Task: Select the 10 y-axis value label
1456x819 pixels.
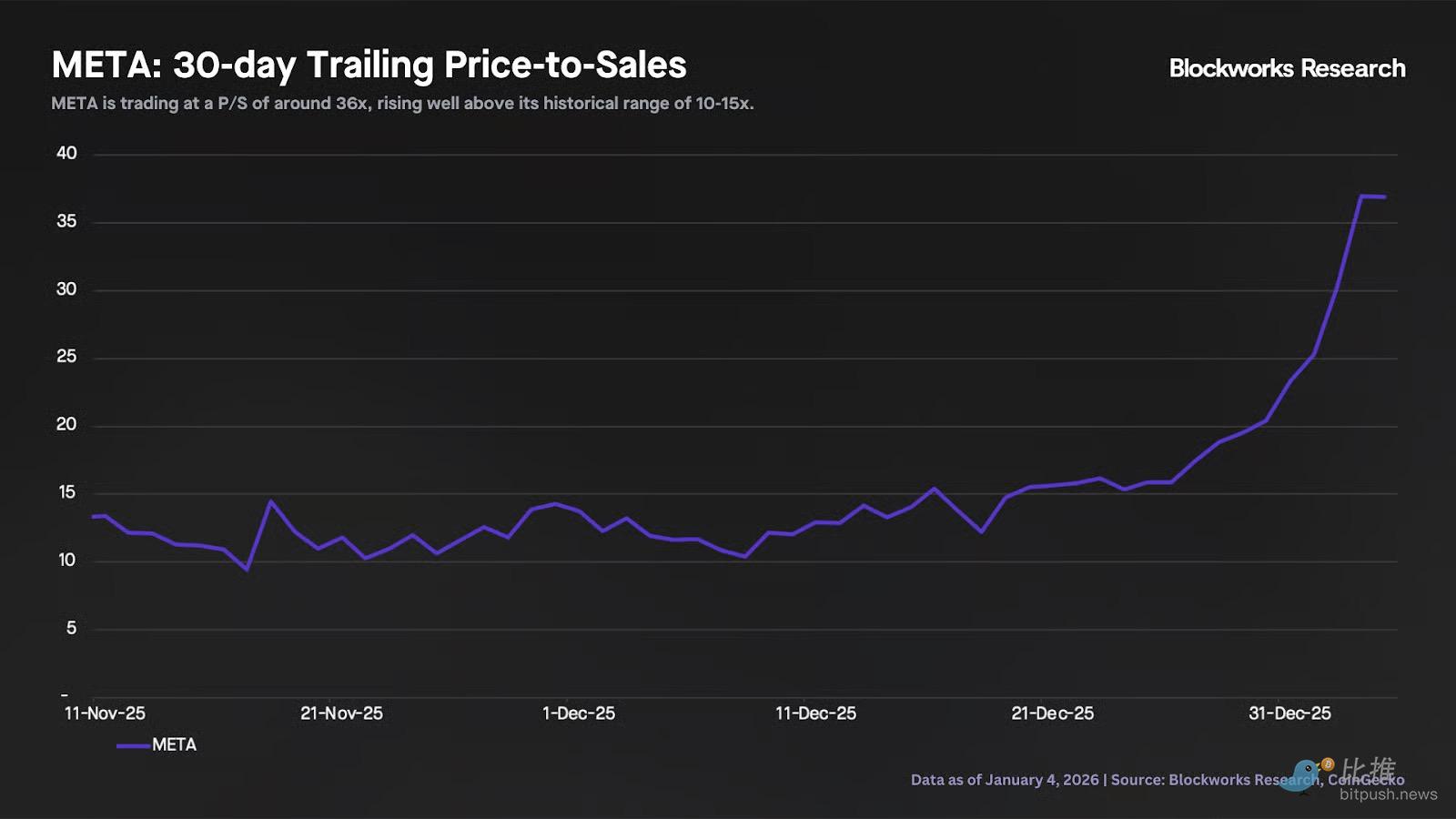Action: (66, 560)
